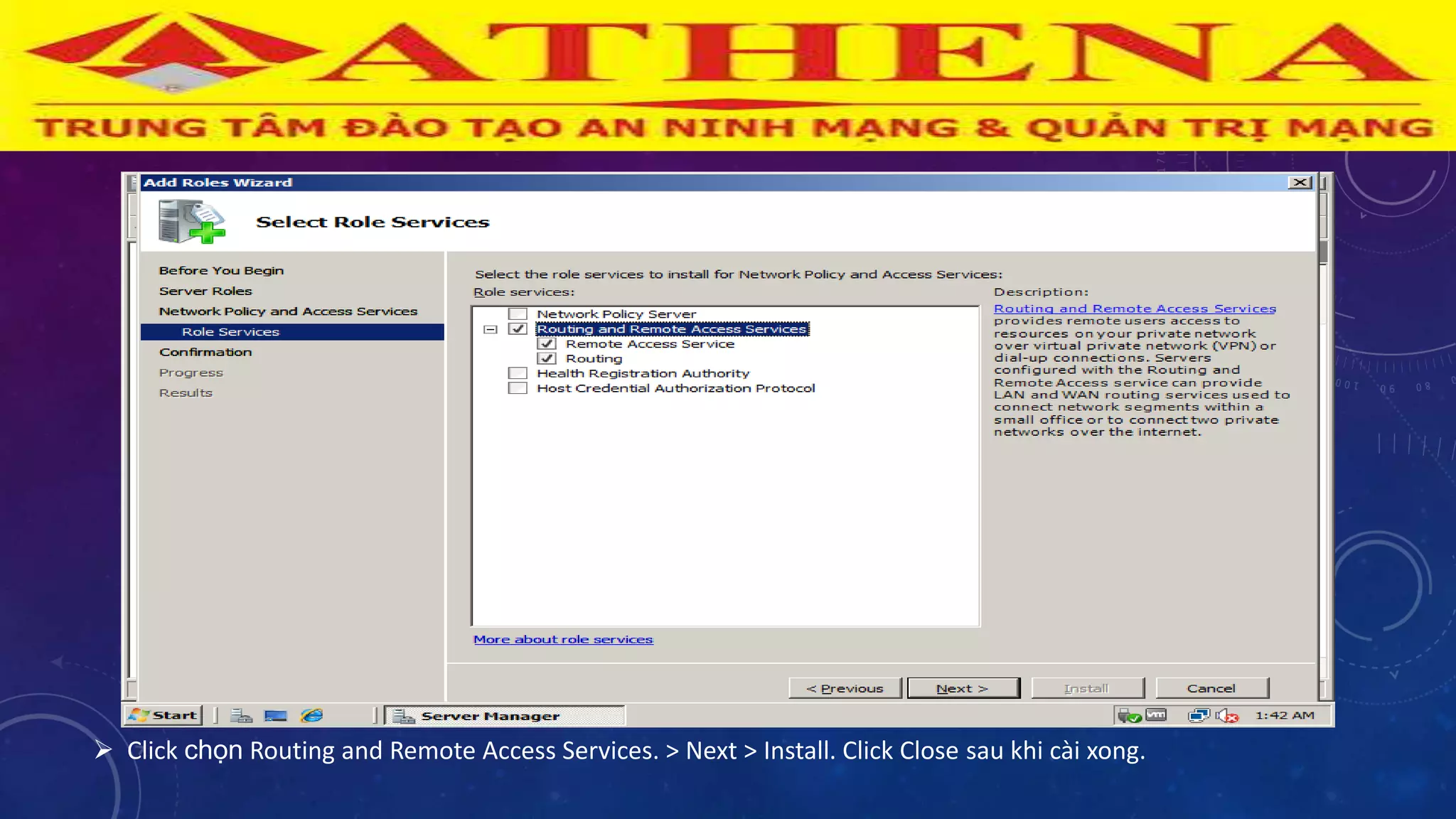Enable Health Registration Authority checkbox
This screenshot has width=1456, height=819.
click(x=518, y=373)
